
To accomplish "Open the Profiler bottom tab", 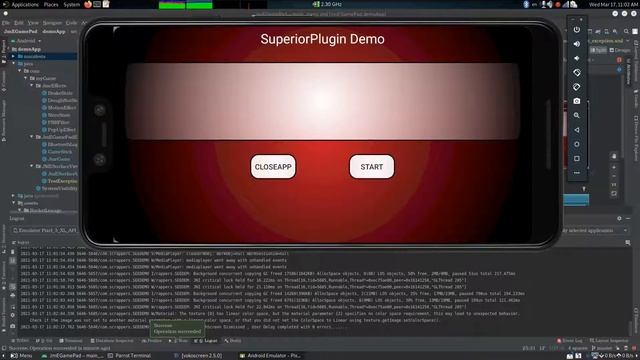I will (151, 340).
